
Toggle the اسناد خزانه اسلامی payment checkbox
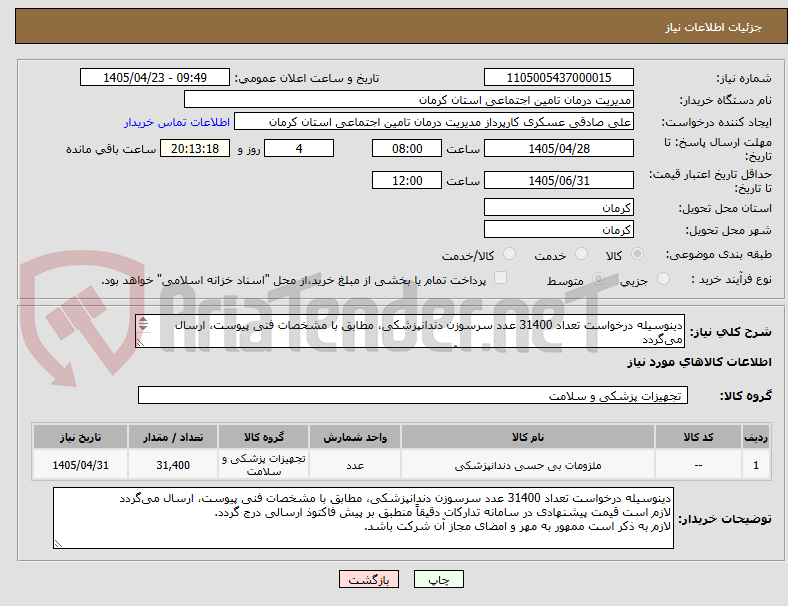(x=501, y=278)
